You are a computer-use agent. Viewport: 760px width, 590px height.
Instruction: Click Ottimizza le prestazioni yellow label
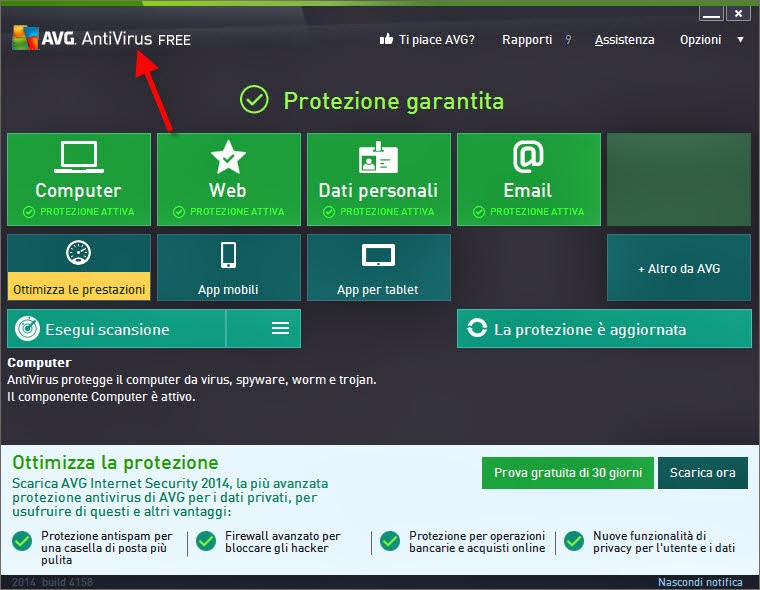pyautogui.click(x=79, y=289)
